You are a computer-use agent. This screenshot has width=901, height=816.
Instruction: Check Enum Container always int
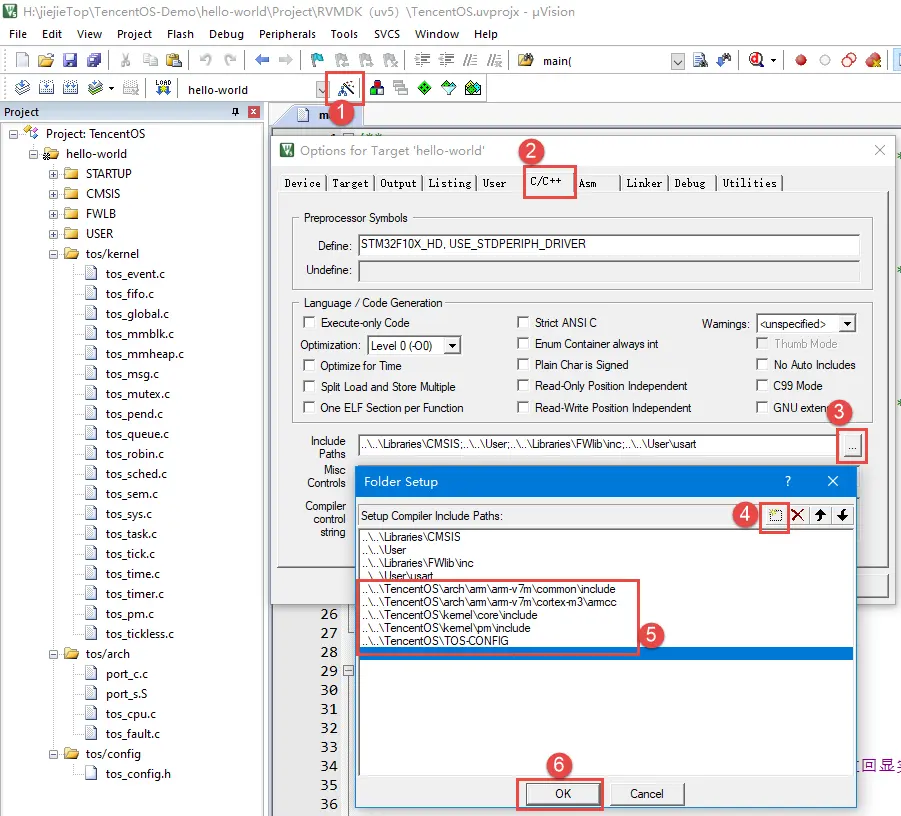pos(523,344)
